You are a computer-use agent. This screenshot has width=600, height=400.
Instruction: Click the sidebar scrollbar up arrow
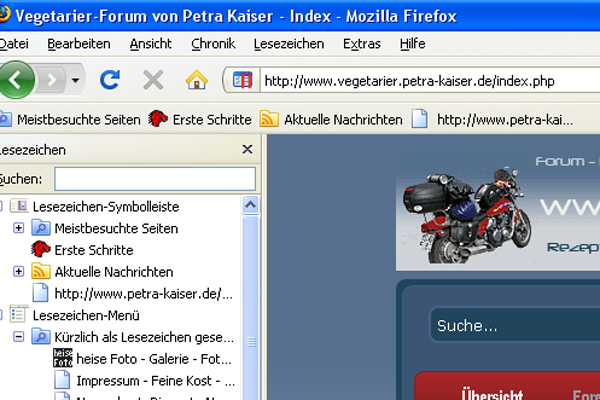point(251,206)
